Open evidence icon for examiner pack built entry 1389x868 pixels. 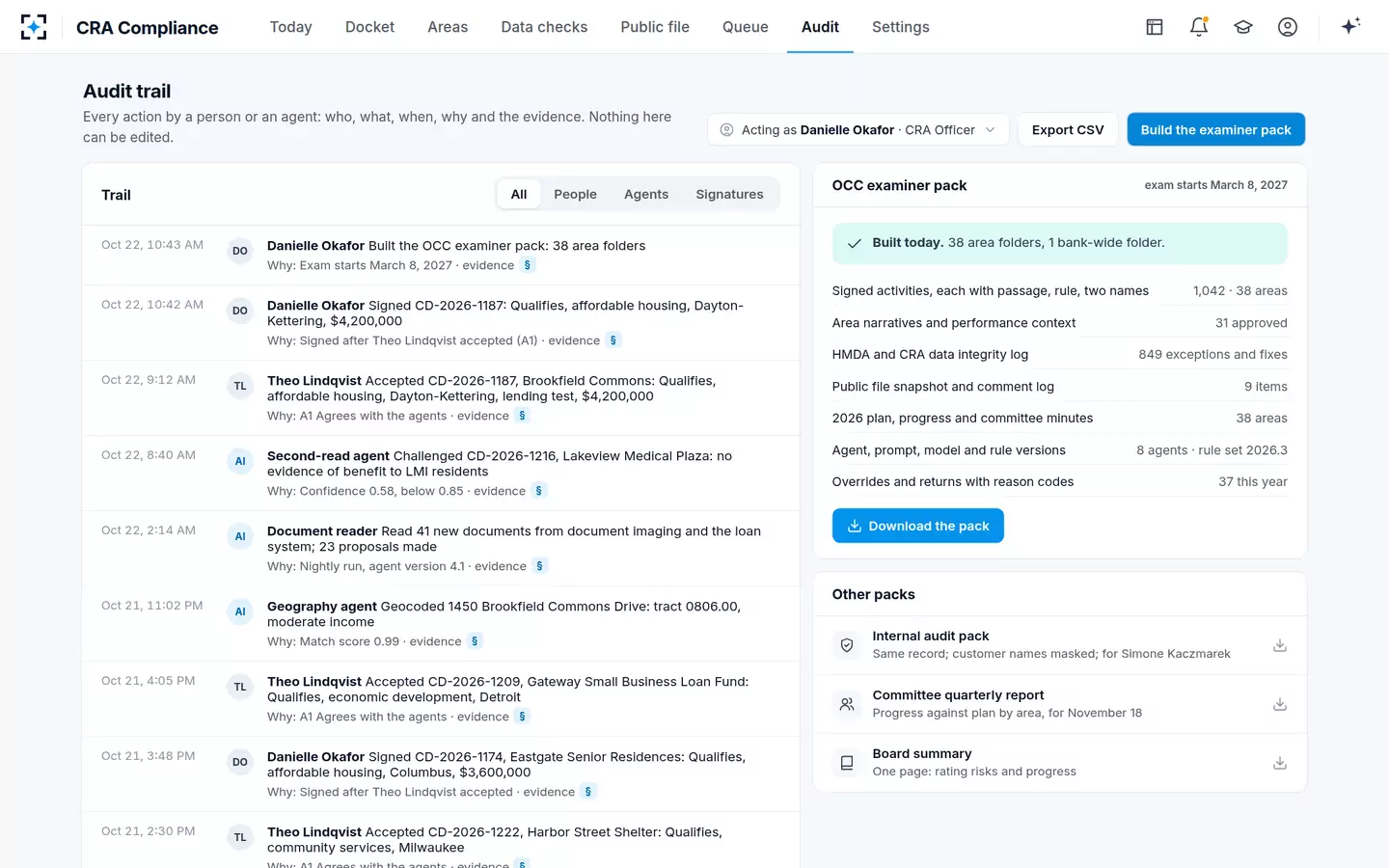528,265
